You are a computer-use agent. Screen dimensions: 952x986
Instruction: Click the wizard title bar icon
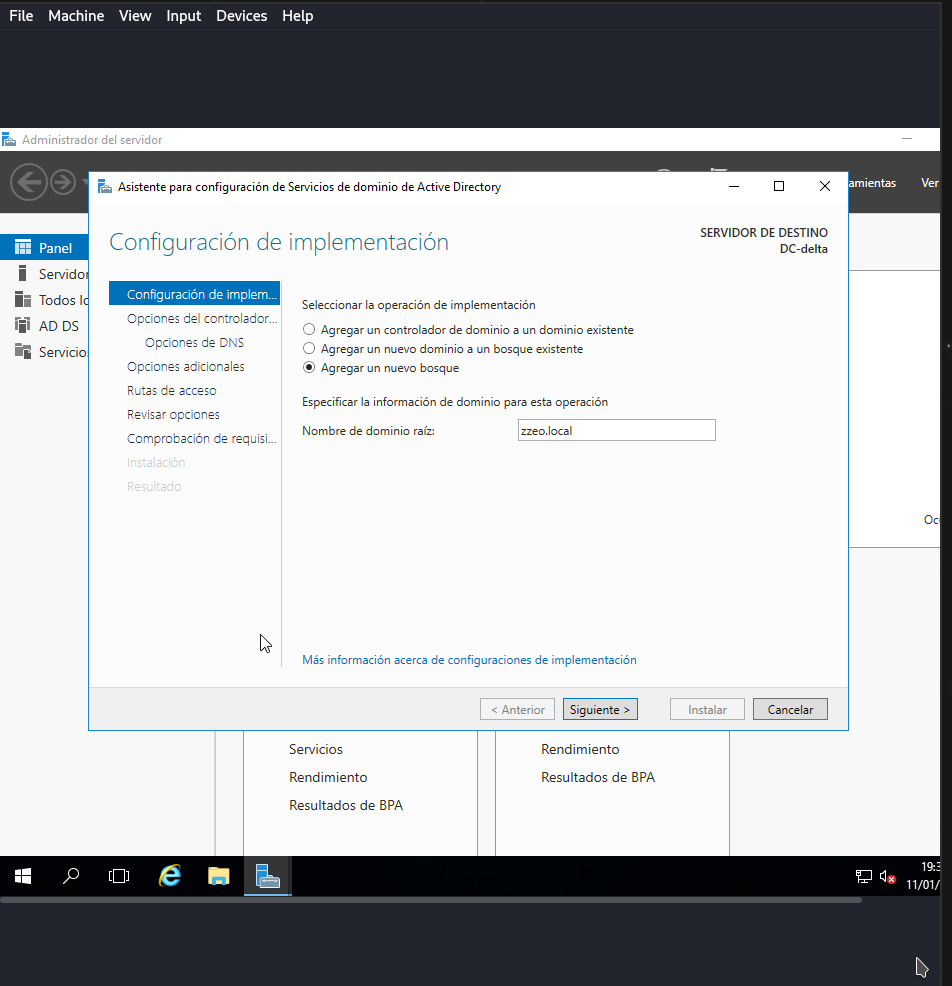click(x=105, y=187)
